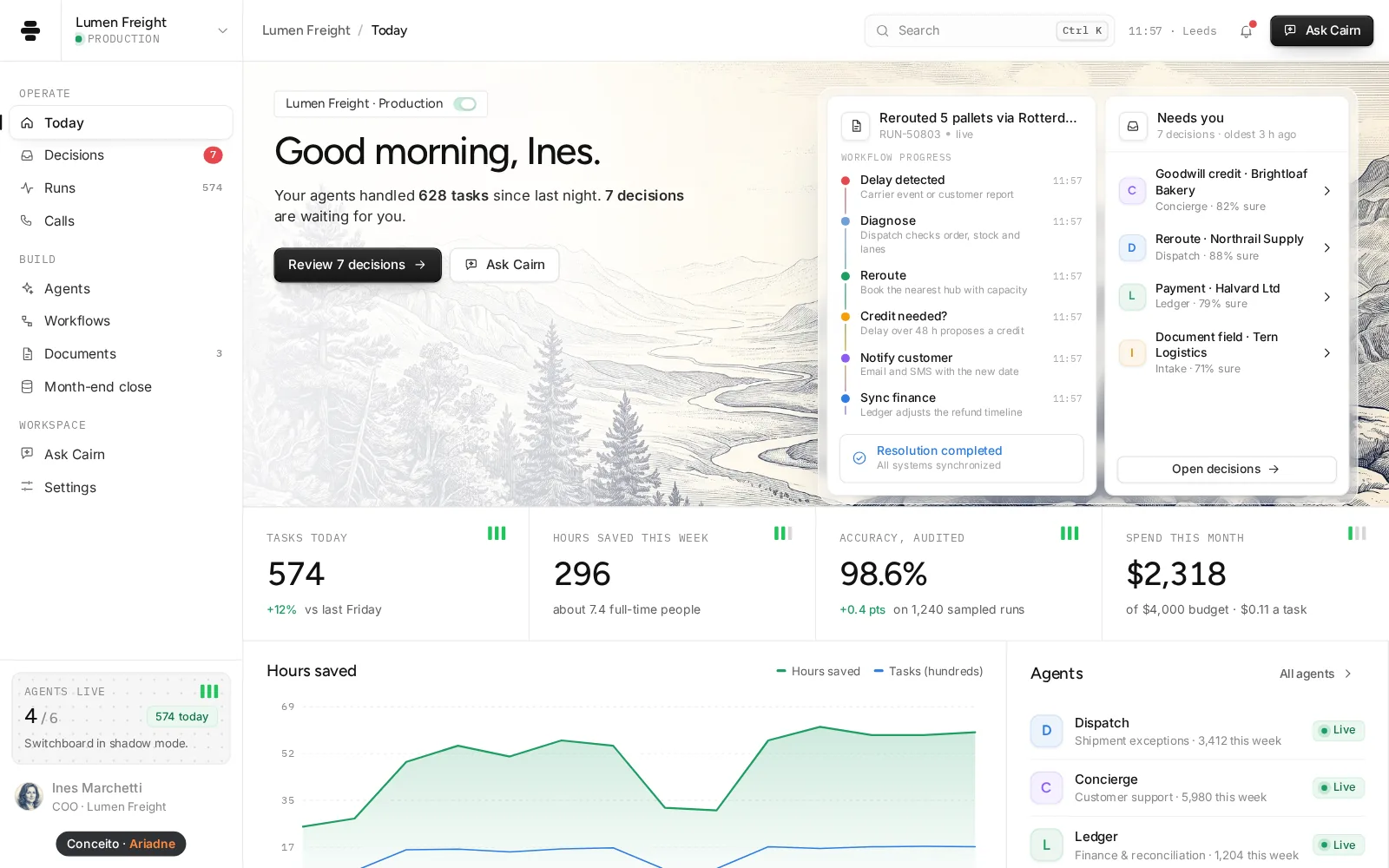
Task: Click the 574 today badge in Agents Live
Action: 182,717
